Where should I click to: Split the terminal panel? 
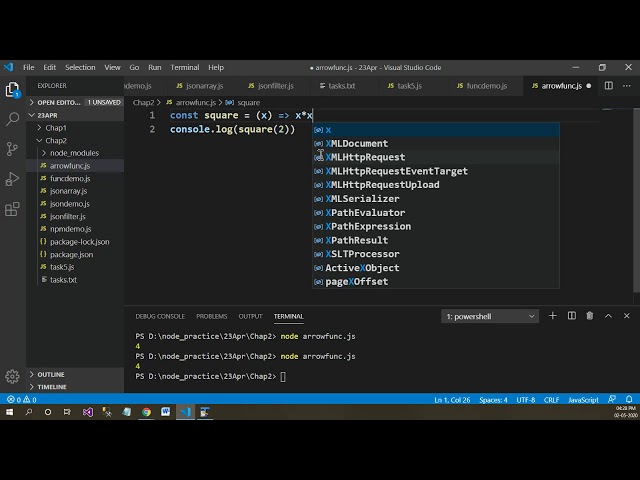pyautogui.click(x=572, y=316)
